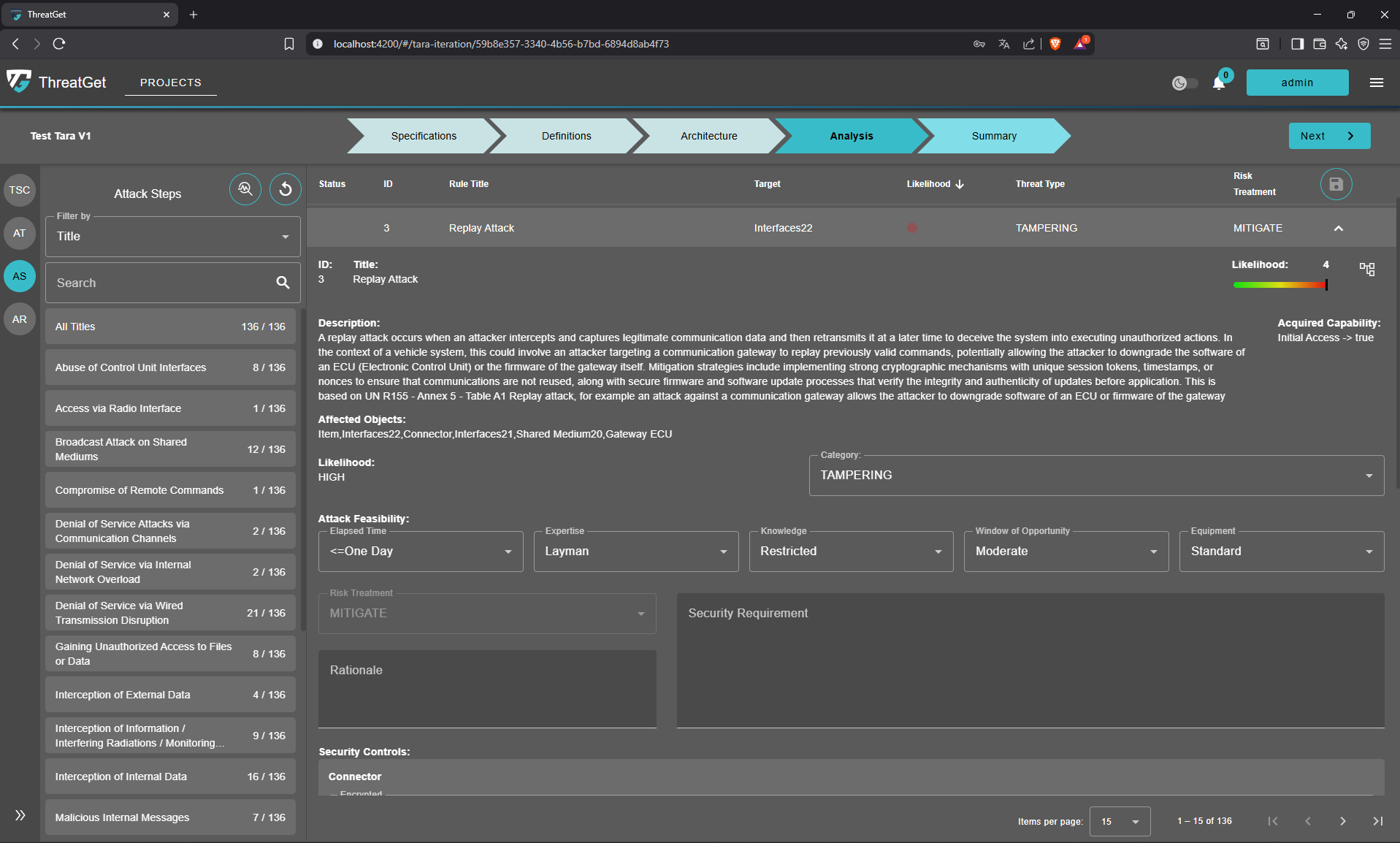Go to the Architecture step tab
The width and height of the screenshot is (1400, 843).
tap(708, 136)
